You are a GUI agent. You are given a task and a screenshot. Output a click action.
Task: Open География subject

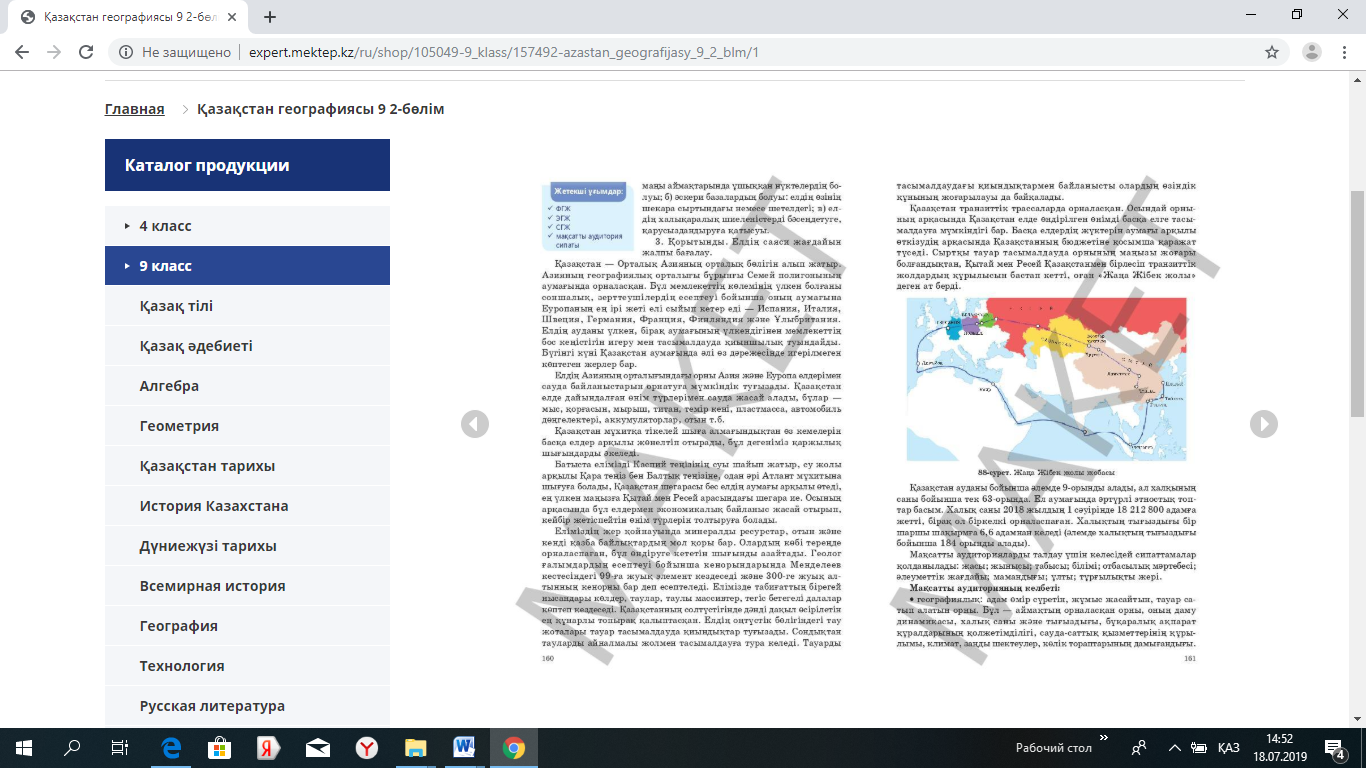pos(247,626)
